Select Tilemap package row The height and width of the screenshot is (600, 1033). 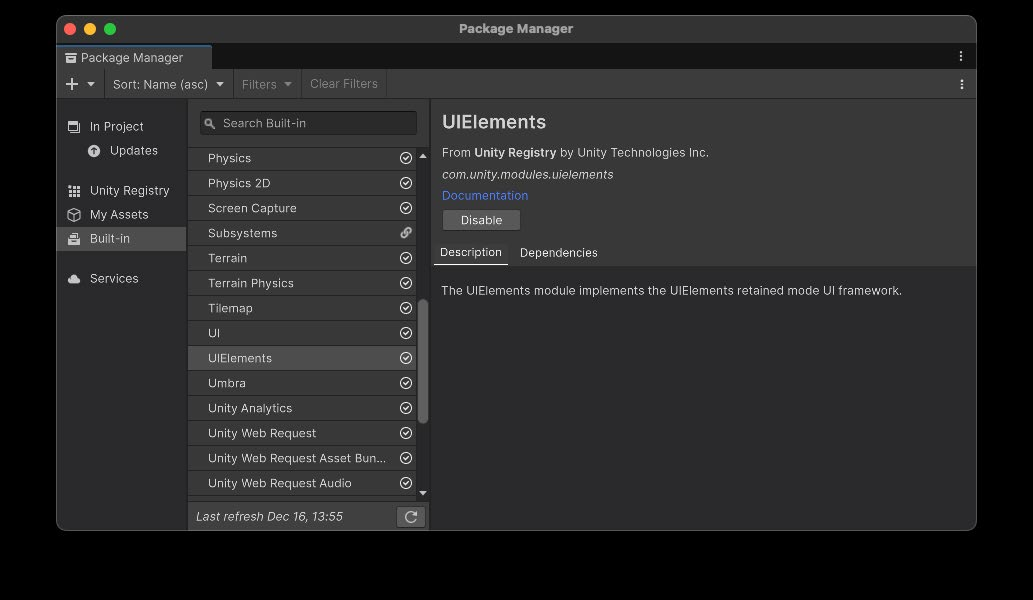[x=302, y=309]
